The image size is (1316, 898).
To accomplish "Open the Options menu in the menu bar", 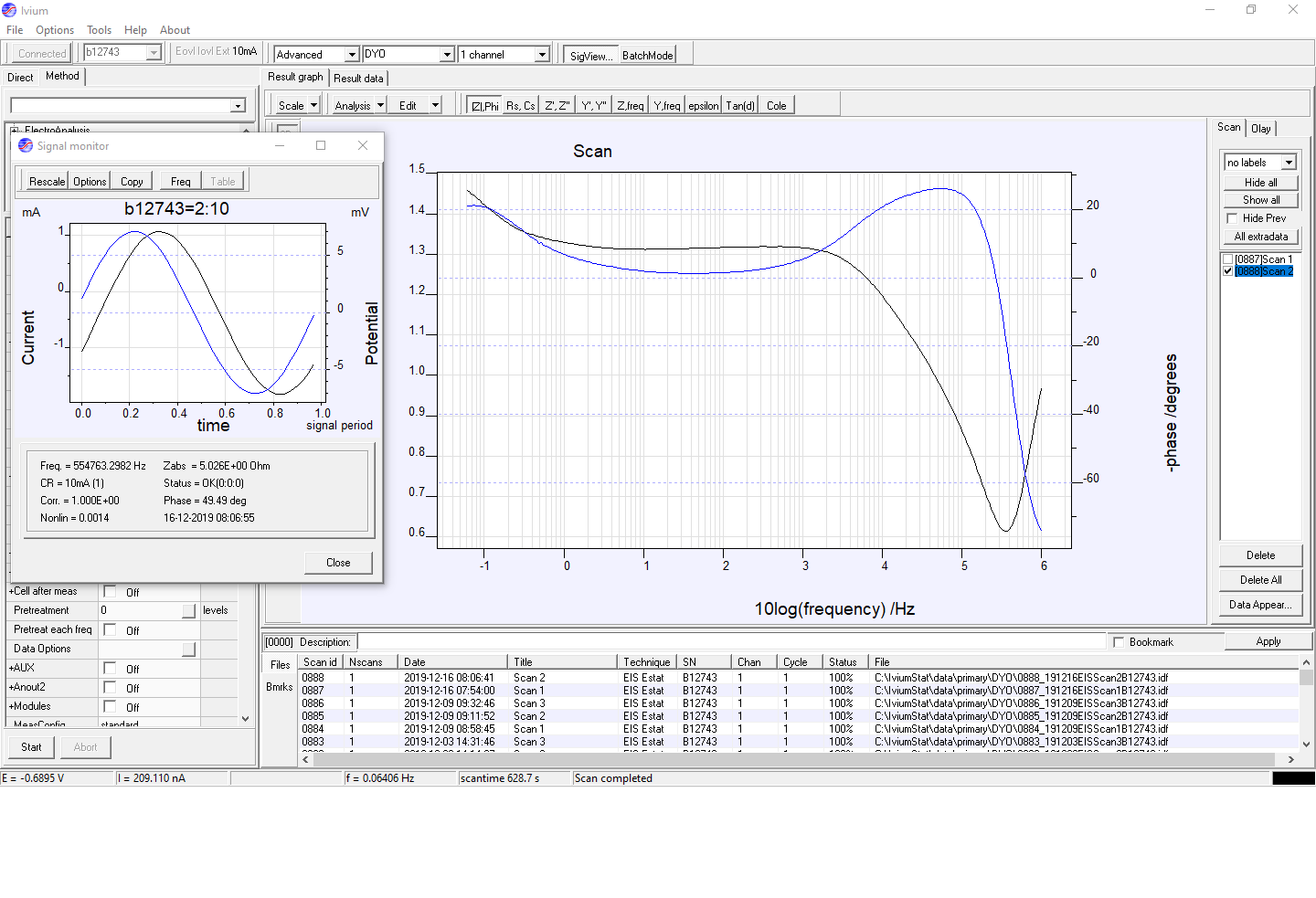I will 55,30.
